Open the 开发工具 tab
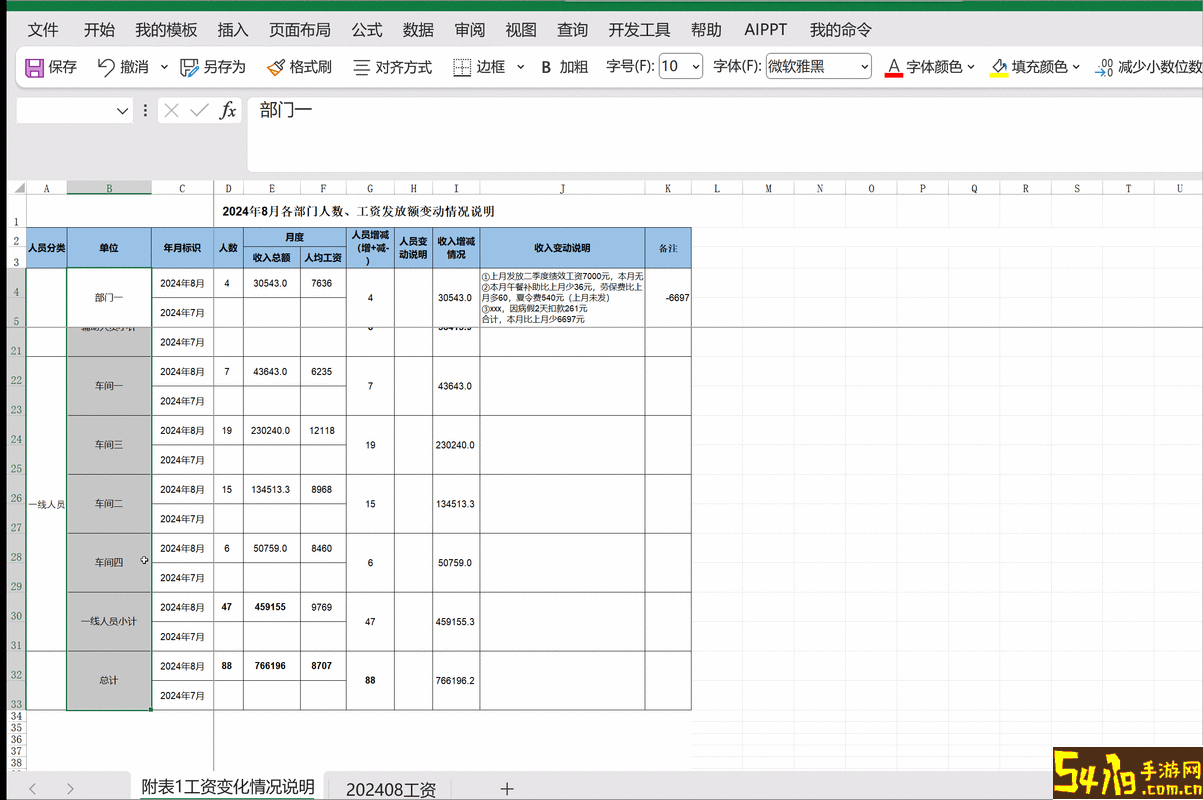The width and height of the screenshot is (1203, 800). [x=639, y=30]
